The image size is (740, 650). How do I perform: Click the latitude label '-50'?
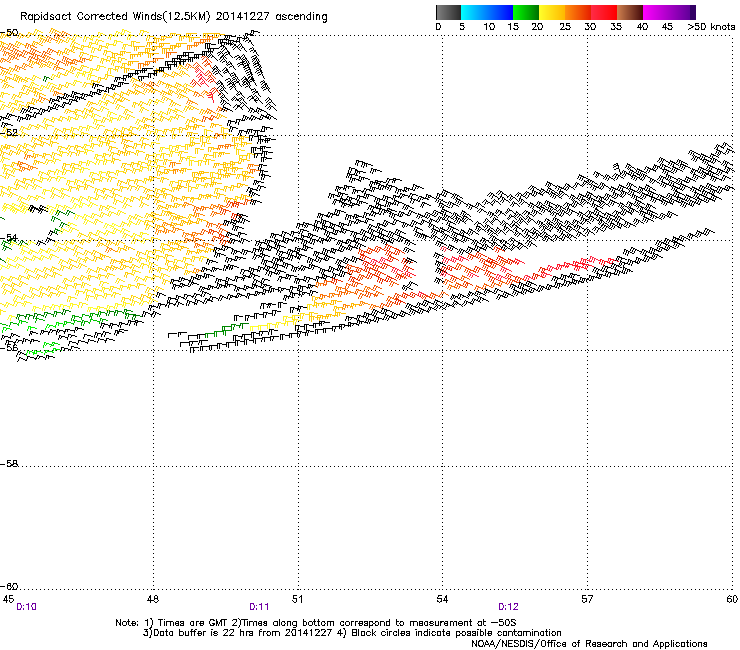(9, 33)
